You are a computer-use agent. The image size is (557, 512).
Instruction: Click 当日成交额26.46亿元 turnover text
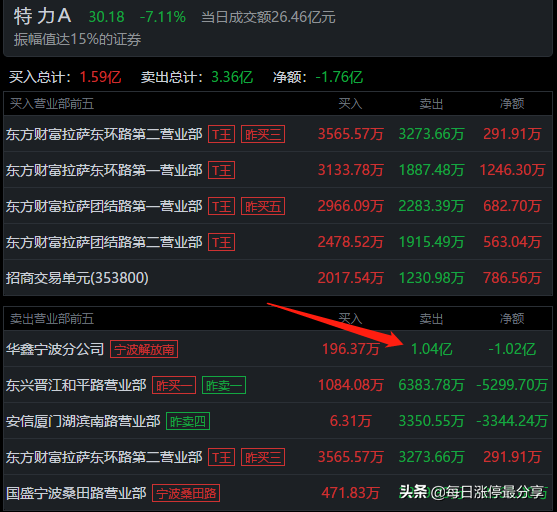(x=268, y=17)
